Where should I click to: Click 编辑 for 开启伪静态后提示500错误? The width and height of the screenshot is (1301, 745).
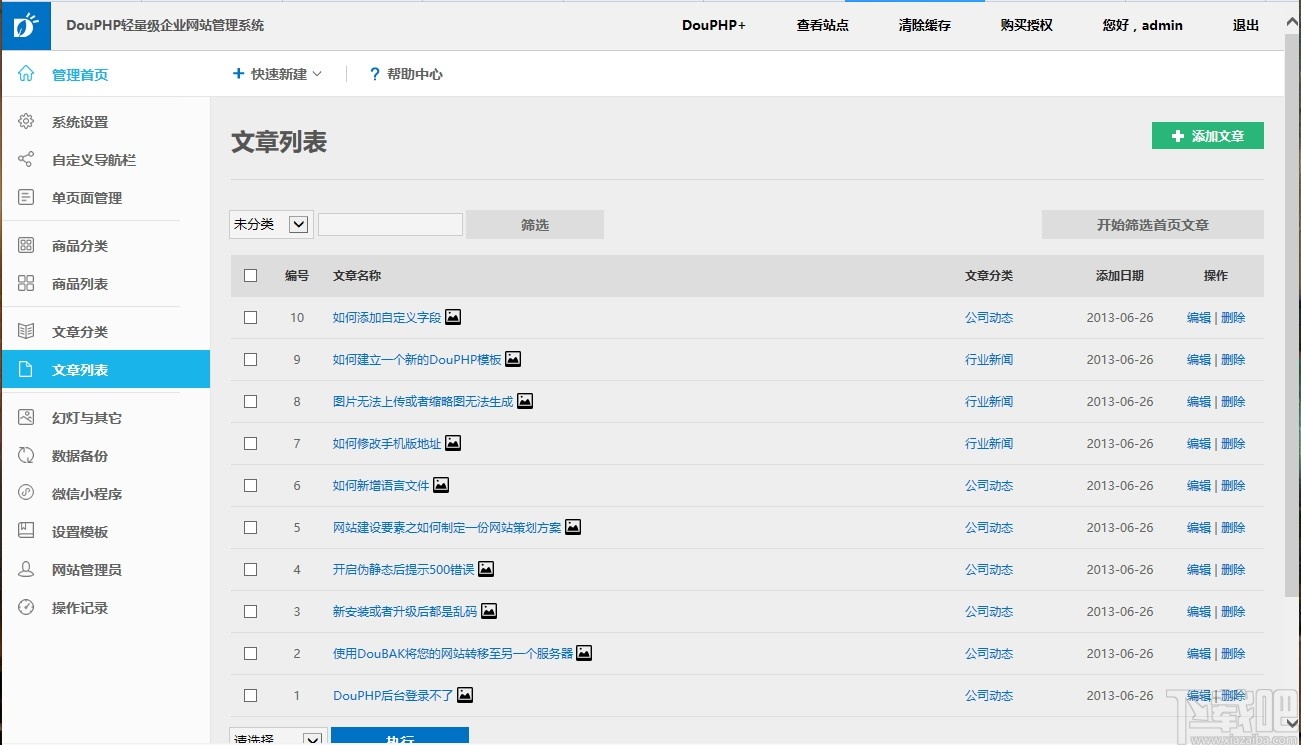(x=1199, y=569)
